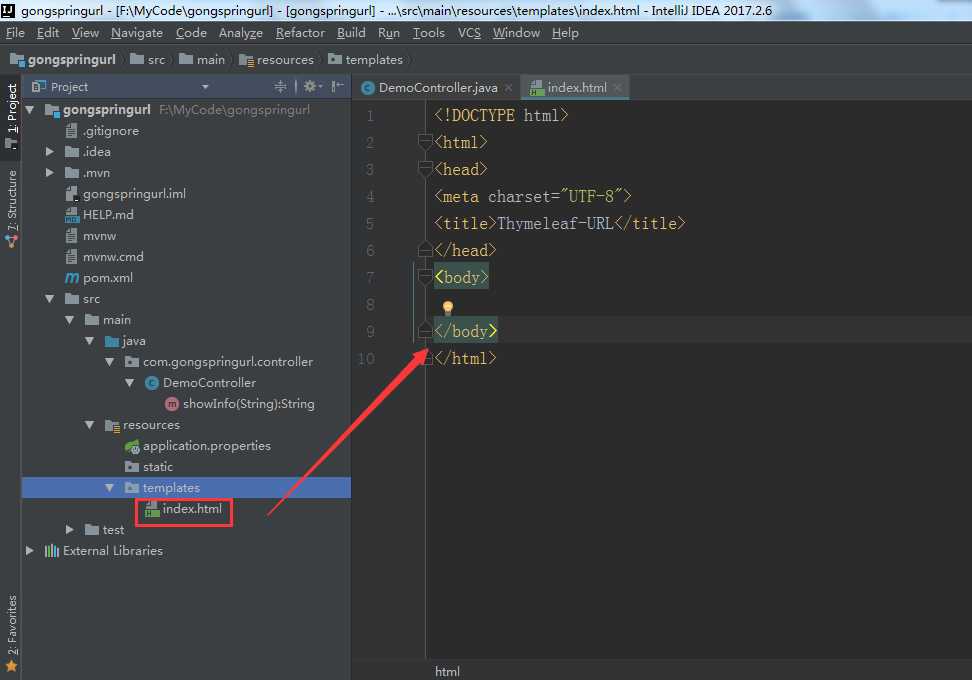Click gongspringurl breadcrumb in navigation bar
The image size is (972, 680).
[63, 60]
